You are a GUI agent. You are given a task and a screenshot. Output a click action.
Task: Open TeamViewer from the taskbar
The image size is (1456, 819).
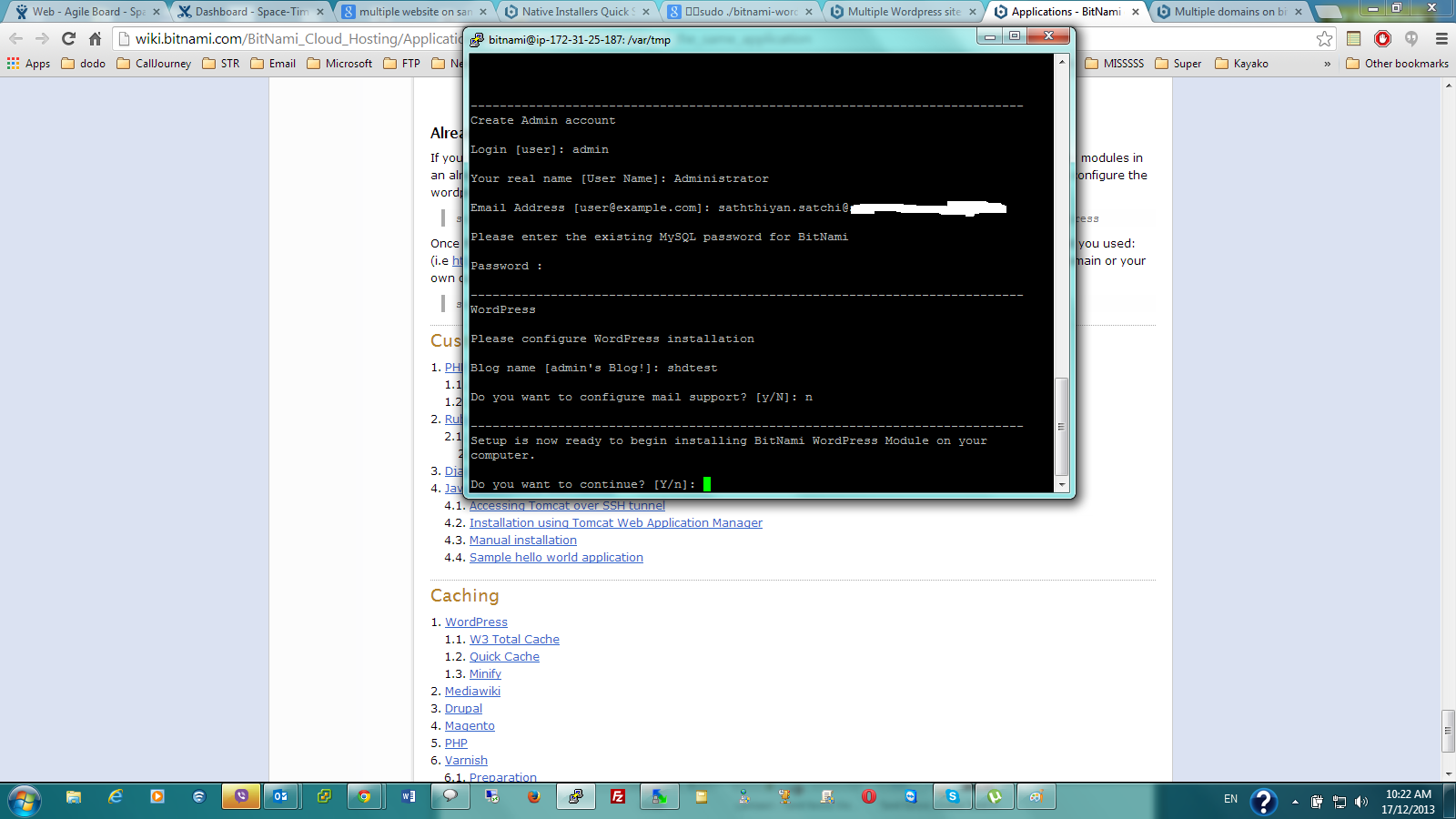(911, 797)
